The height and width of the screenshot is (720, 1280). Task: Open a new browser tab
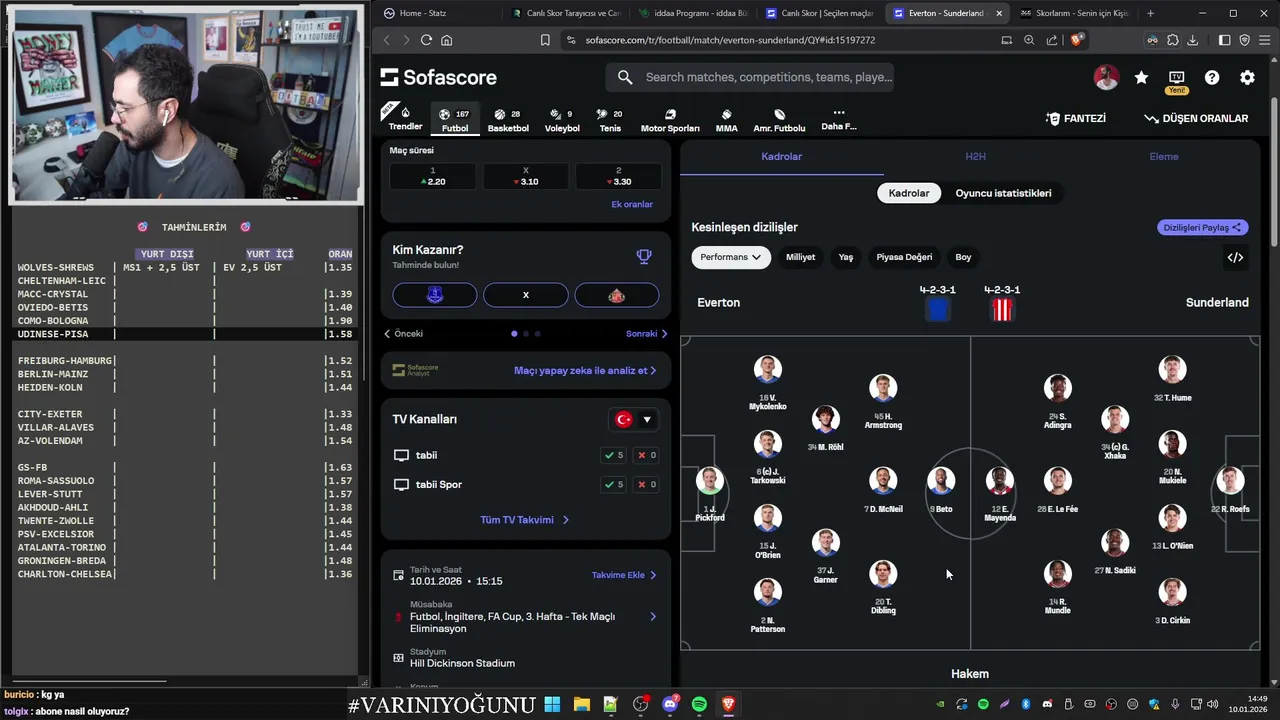click(x=1150, y=13)
